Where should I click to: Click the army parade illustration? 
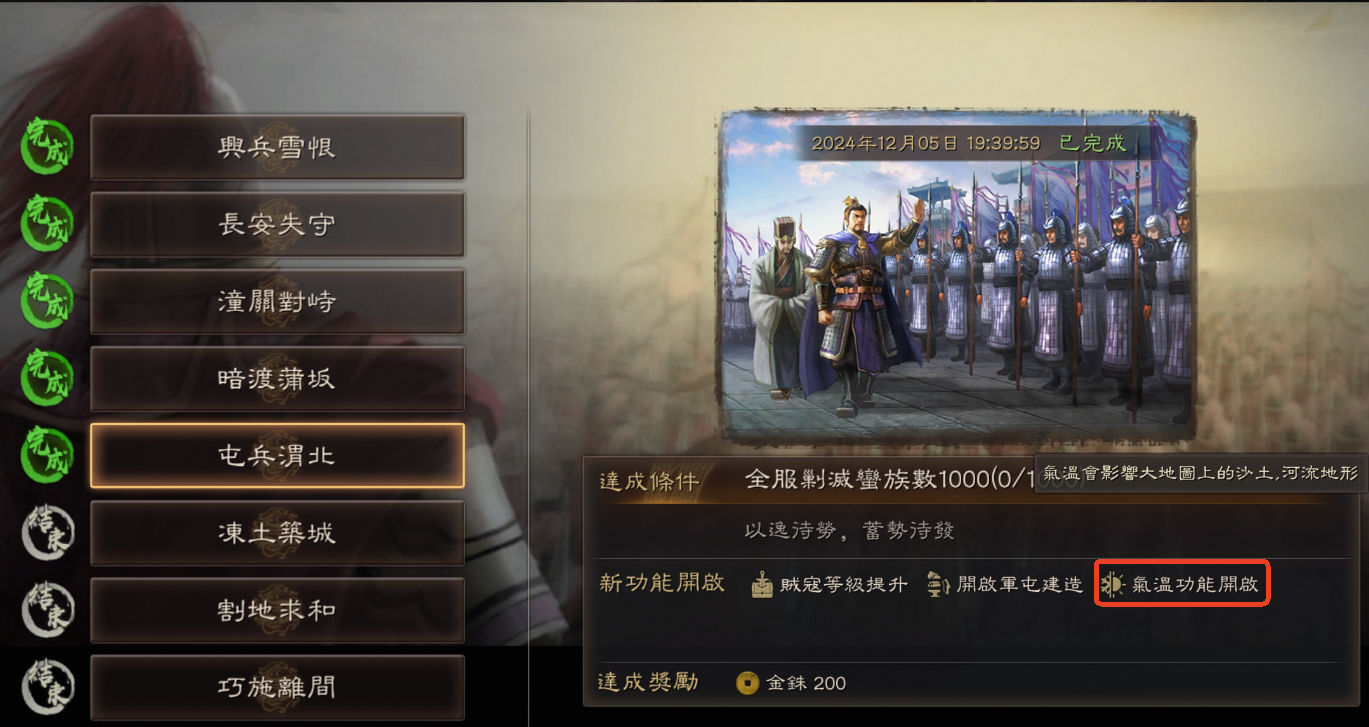tap(958, 276)
